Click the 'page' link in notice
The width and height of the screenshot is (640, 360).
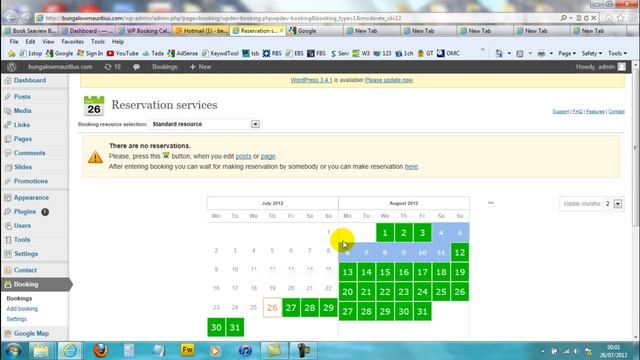click(268, 156)
